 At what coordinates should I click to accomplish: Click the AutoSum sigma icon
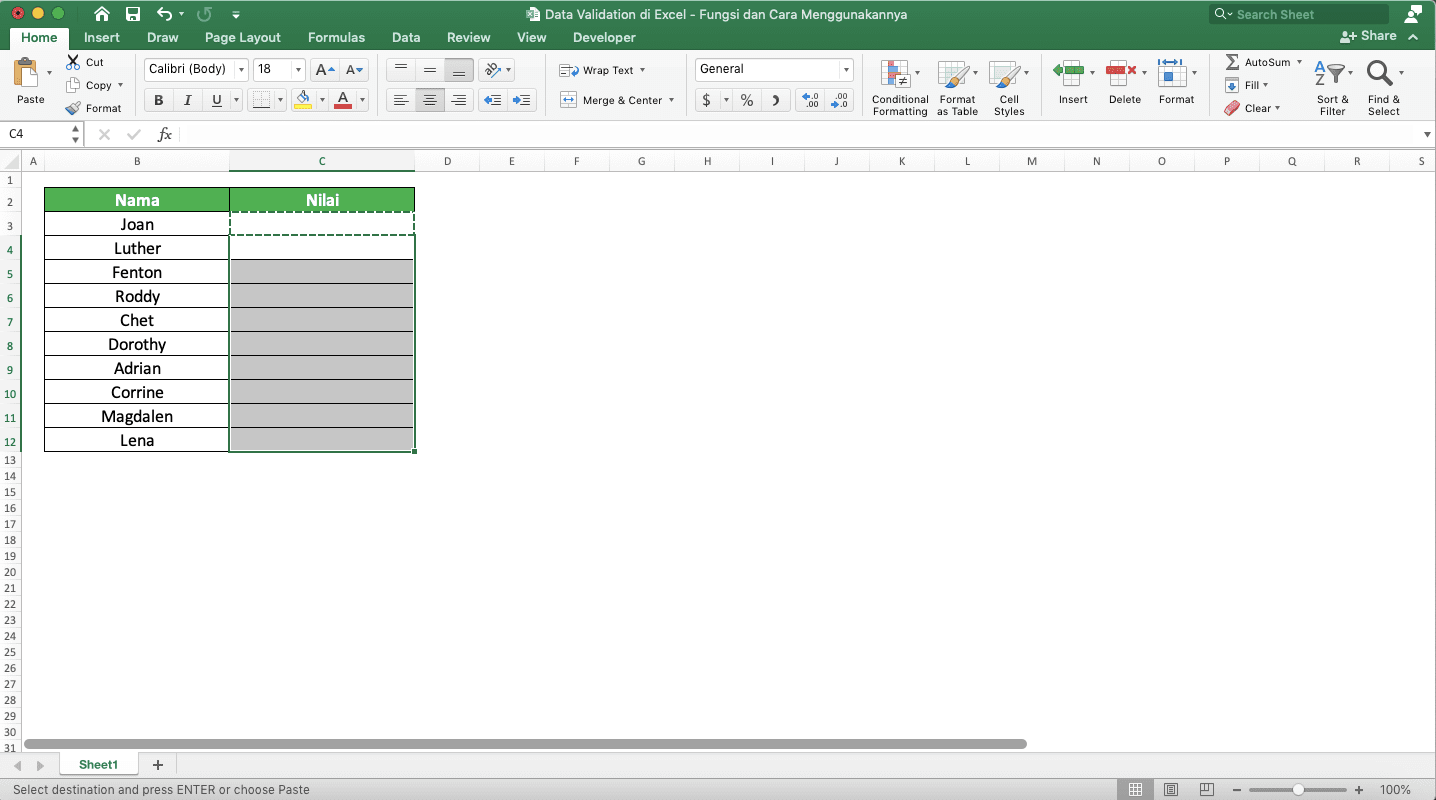(1232, 62)
